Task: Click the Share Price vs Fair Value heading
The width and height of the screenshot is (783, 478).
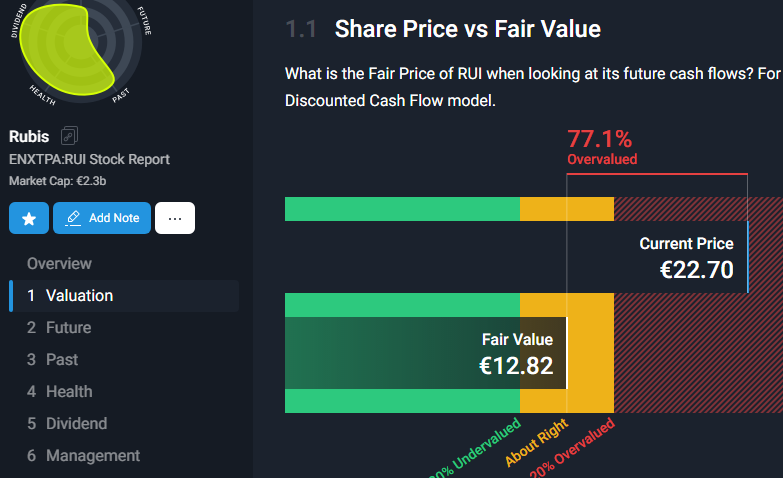Action: pyautogui.click(x=468, y=29)
